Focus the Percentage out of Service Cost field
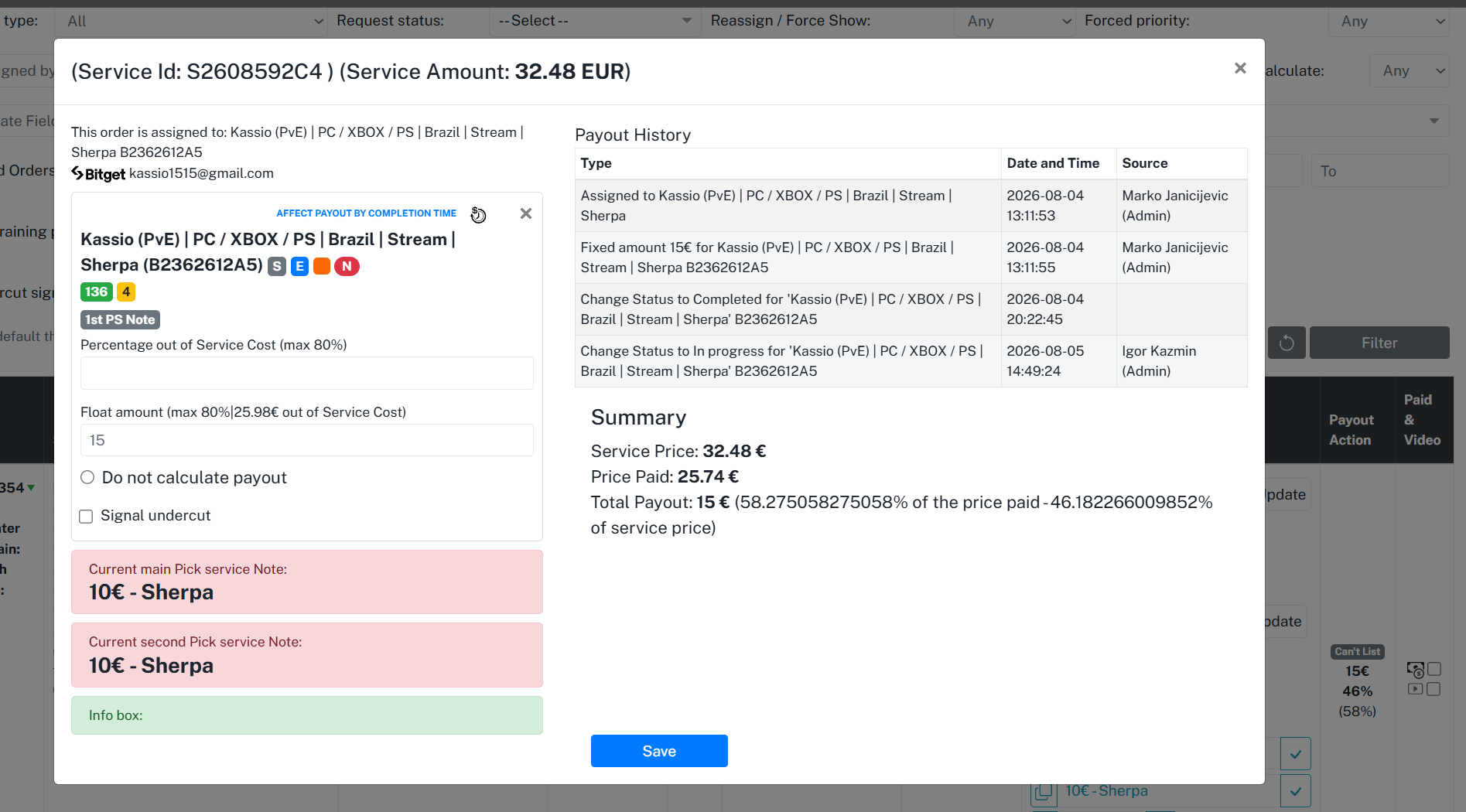 (307, 373)
